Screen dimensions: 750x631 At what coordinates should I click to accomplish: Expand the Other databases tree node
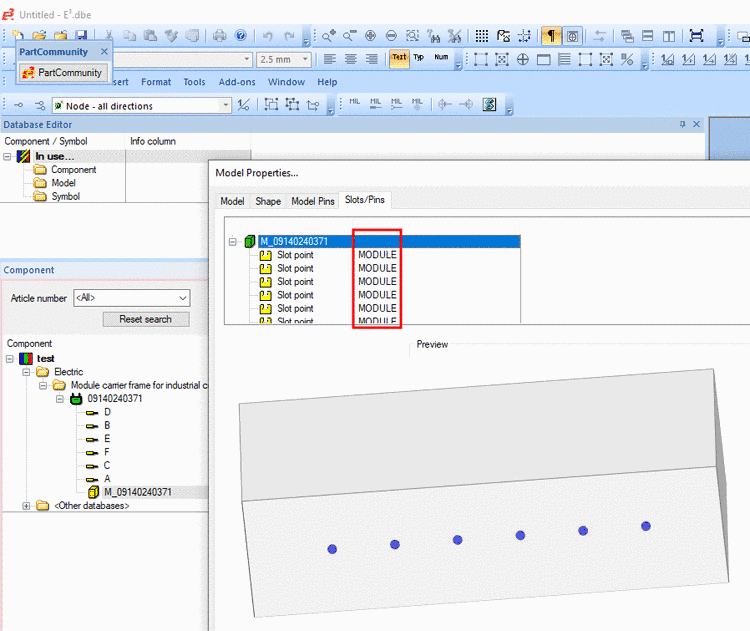pyautogui.click(x=26, y=506)
